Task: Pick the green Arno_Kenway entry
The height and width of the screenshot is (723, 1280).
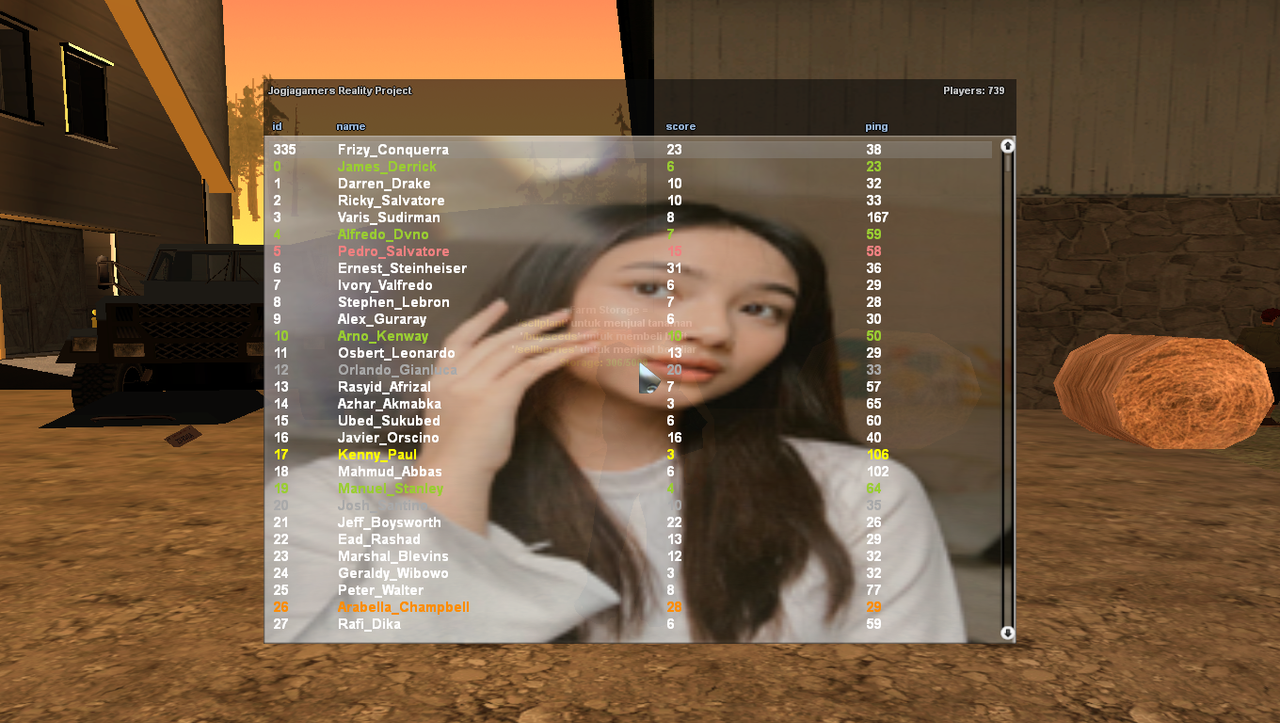Action: pyautogui.click(x=383, y=337)
